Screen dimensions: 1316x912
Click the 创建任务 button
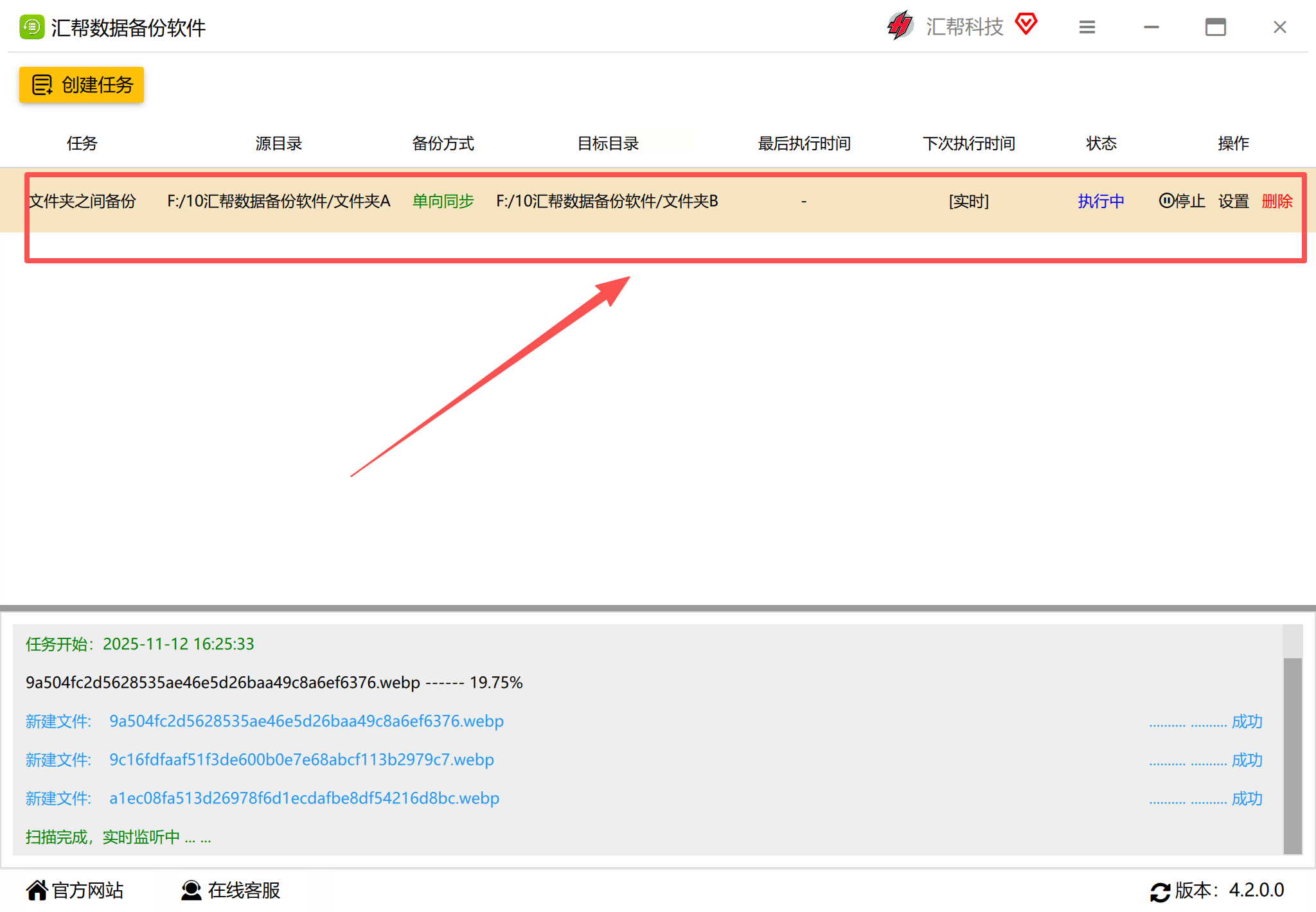tap(82, 85)
